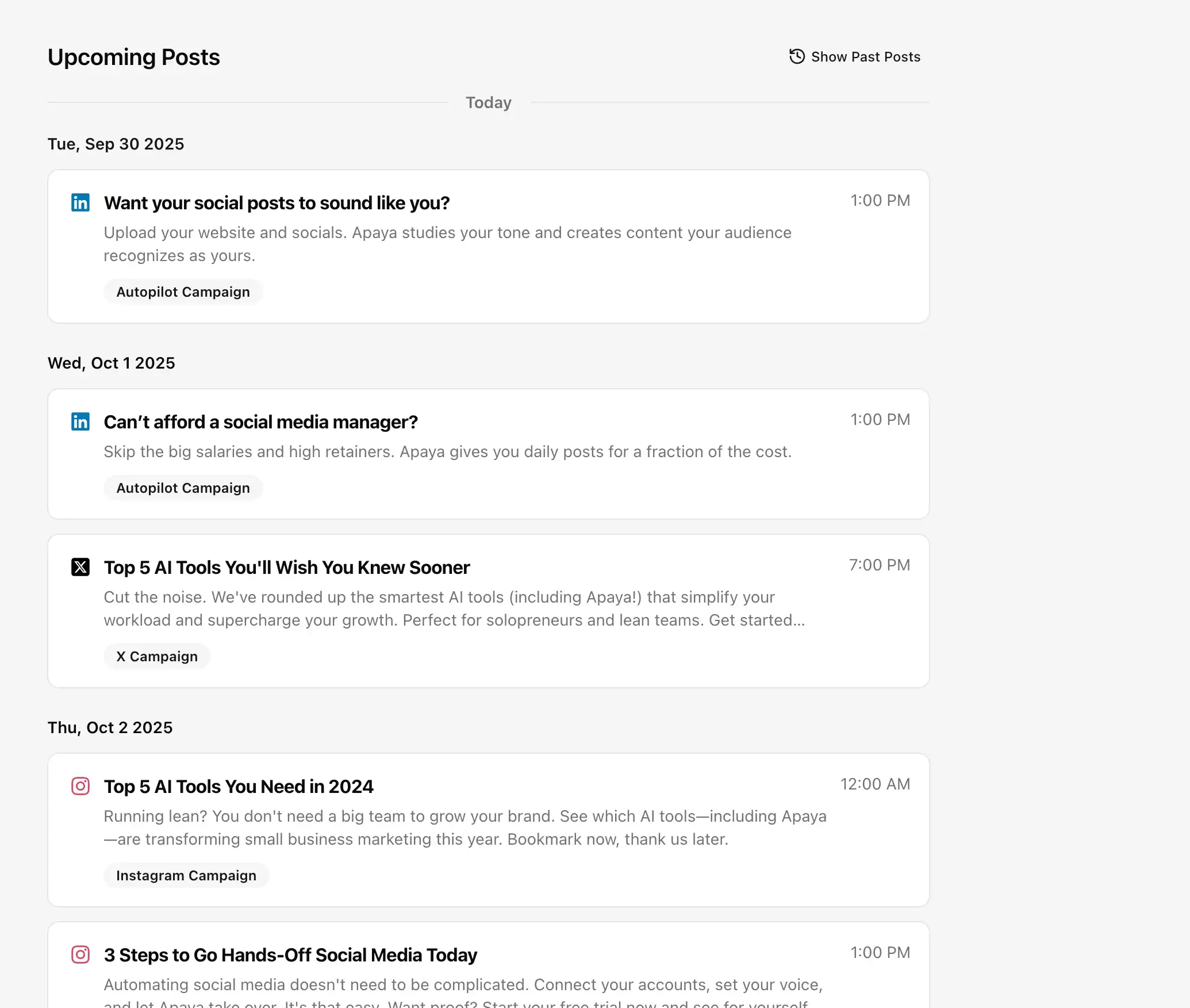Click the 7:00 PM time on the X post
The height and width of the screenshot is (1008, 1190).
(878, 565)
